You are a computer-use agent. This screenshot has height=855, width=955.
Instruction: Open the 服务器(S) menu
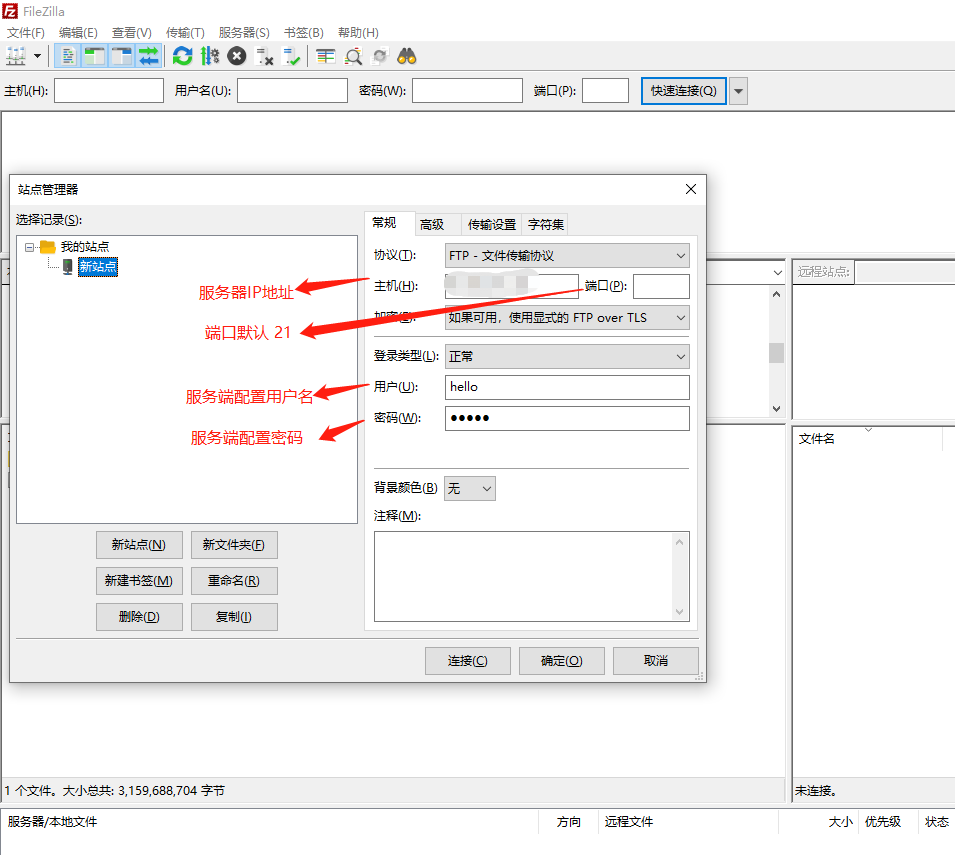coord(244,32)
